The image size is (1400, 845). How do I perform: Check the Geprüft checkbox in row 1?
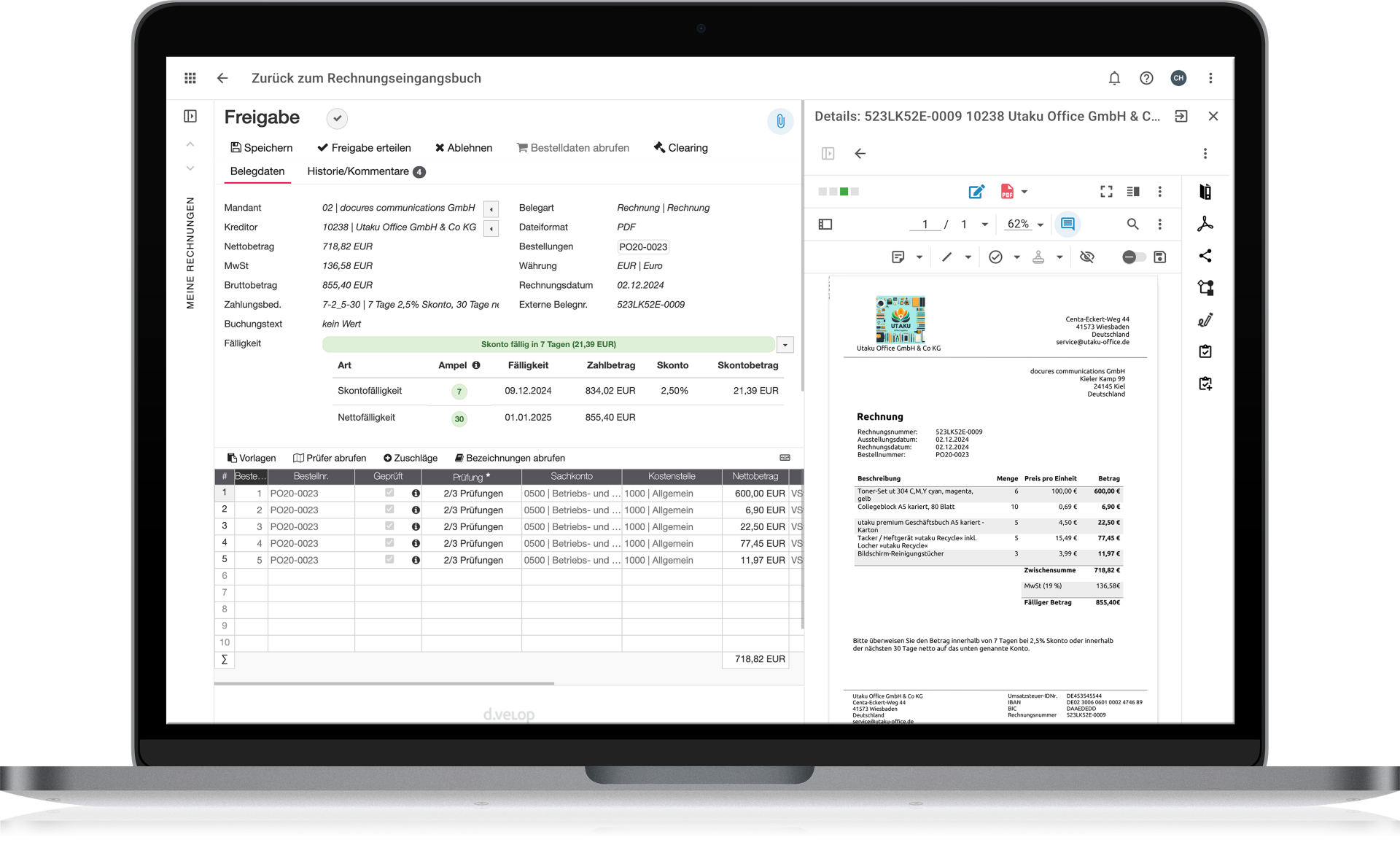[389, 493]
